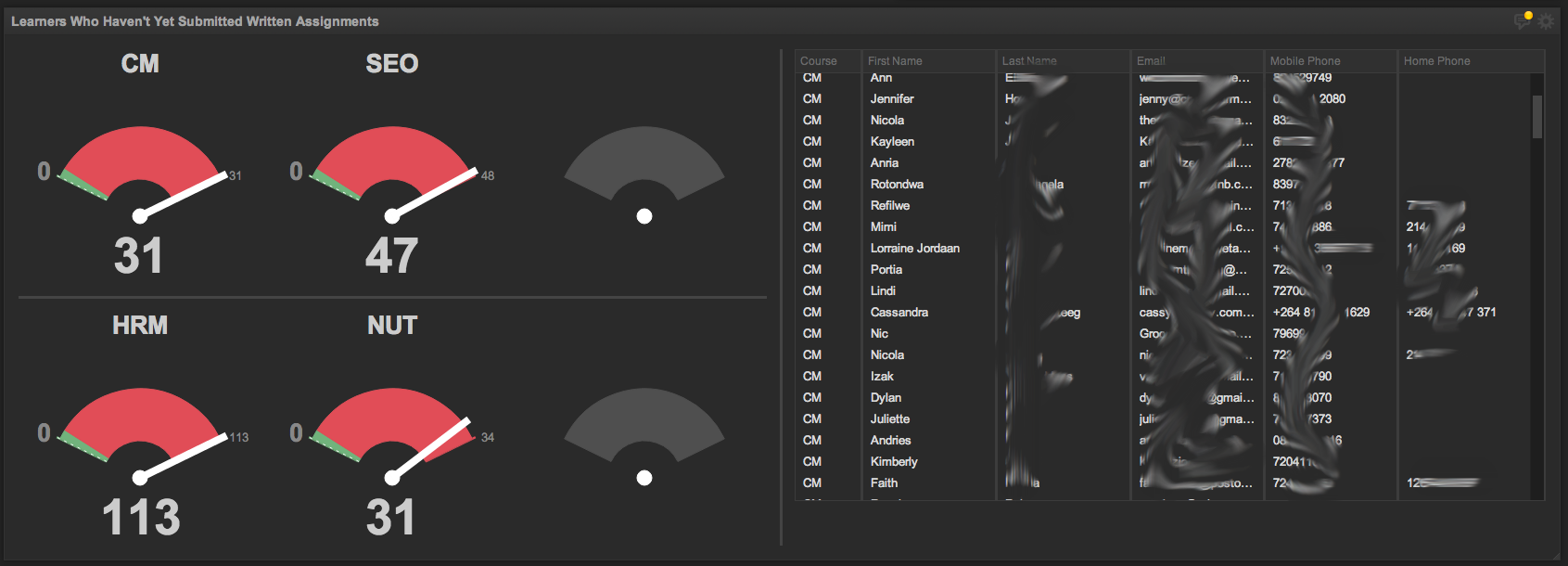
Task: Click the value 31 under NUT gauge
Action: (390, 517)
